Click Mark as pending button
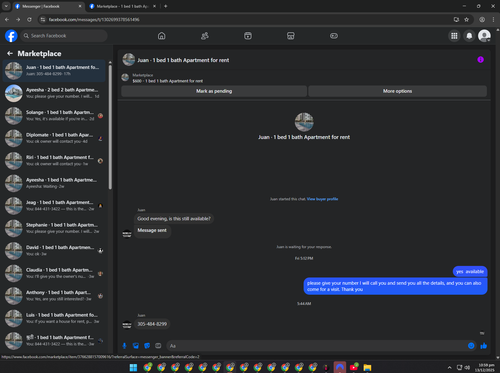The image size is (500, 373). [x=214, y=91]
